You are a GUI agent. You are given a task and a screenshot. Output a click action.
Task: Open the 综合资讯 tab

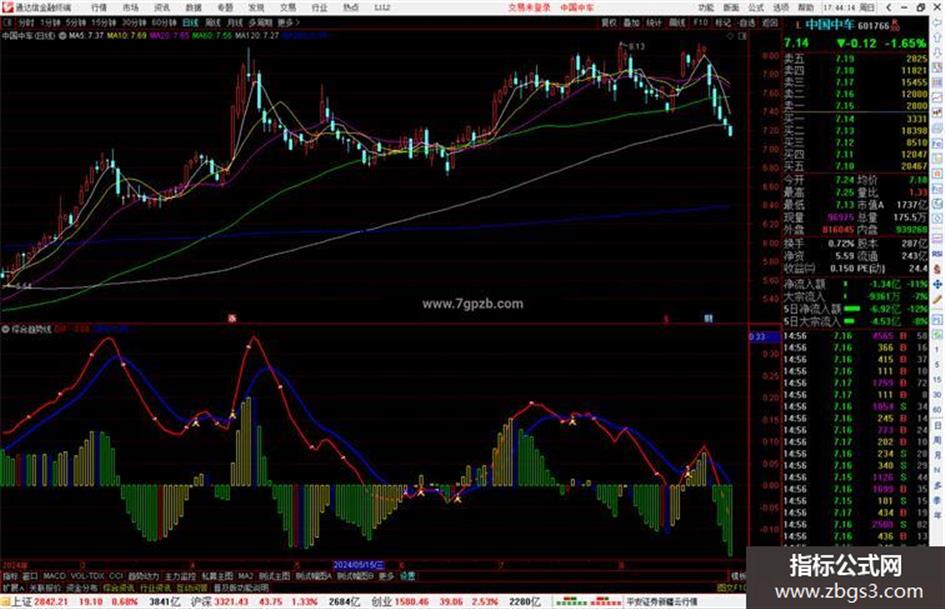[119, 587]
